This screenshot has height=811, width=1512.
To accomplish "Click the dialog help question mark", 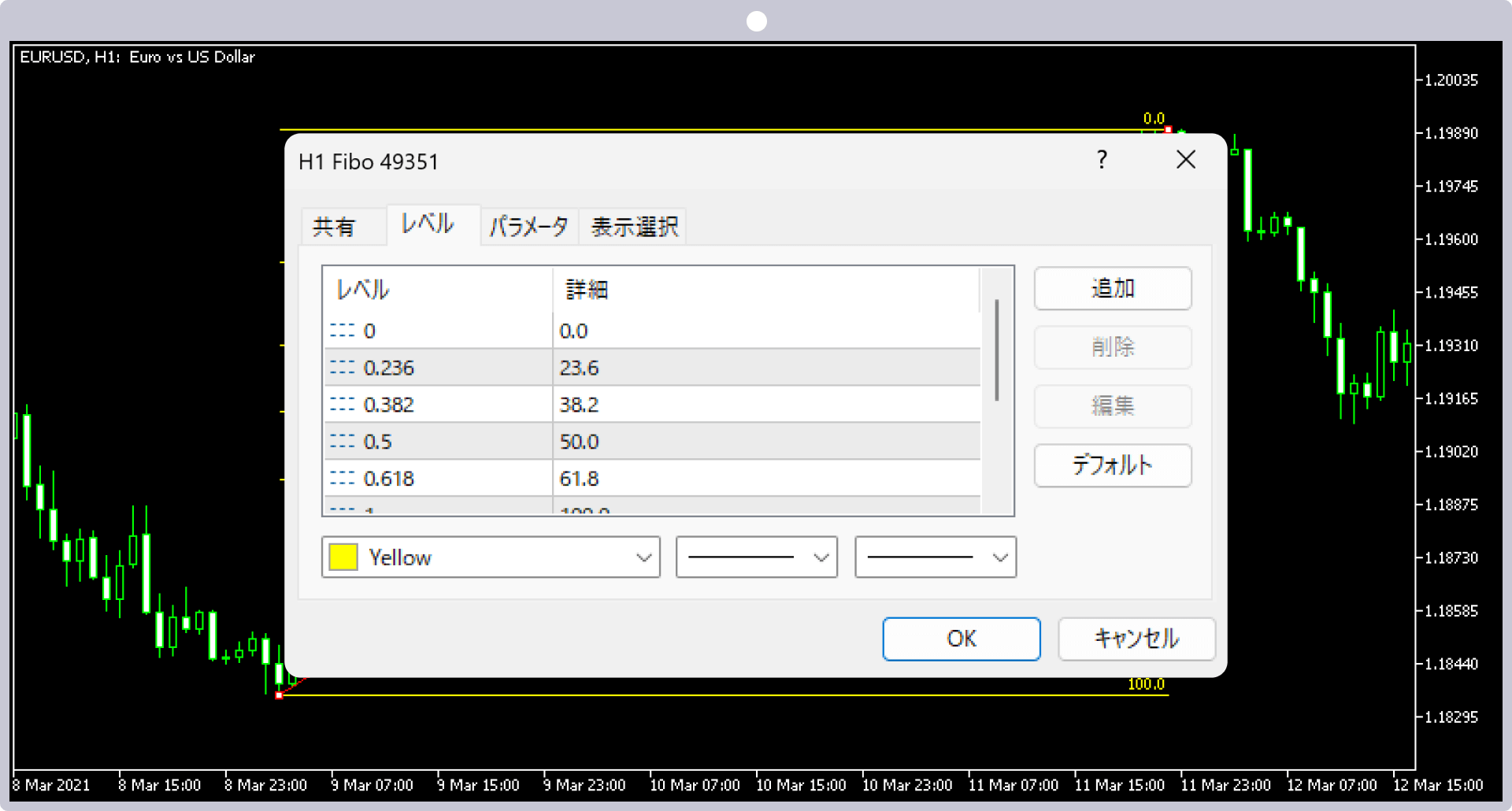I will [x=1102, y=160].
